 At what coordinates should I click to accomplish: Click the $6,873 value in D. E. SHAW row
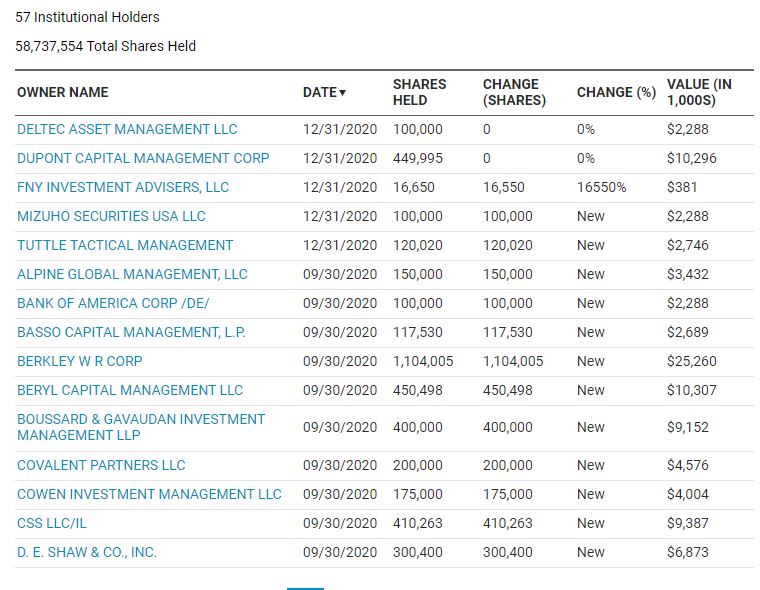[x=687, y=552]
